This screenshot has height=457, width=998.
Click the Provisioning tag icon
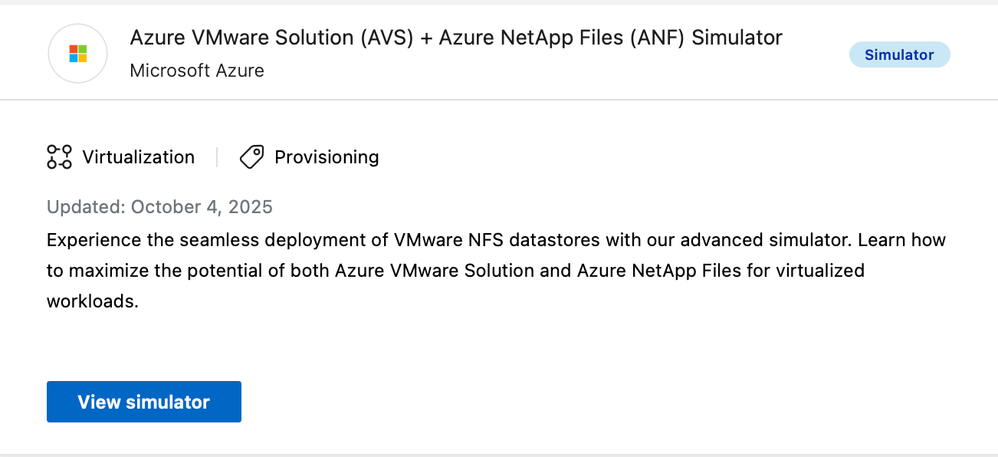tap(251, 157)
